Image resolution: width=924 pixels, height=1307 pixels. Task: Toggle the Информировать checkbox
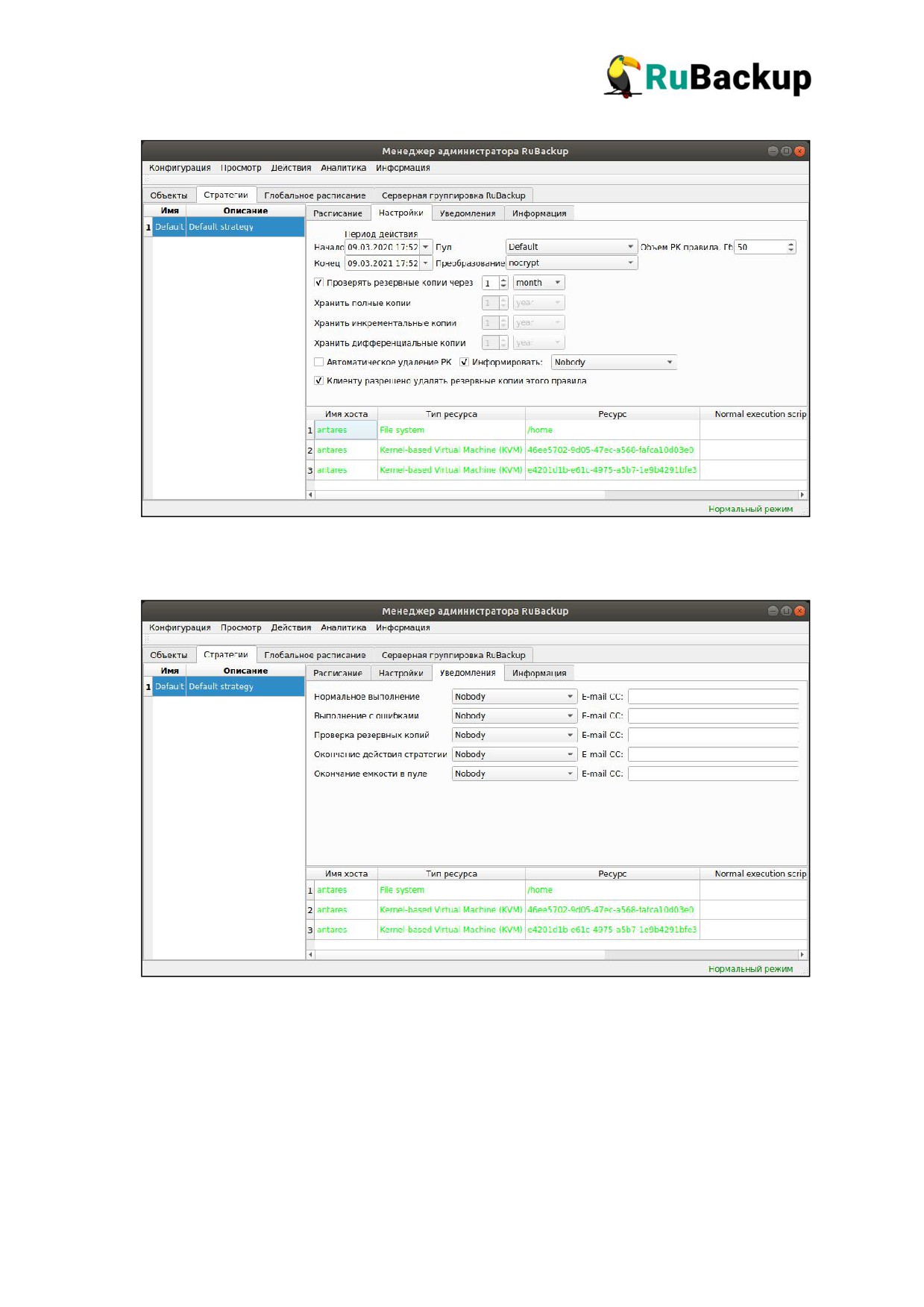[x=464, y=363]
